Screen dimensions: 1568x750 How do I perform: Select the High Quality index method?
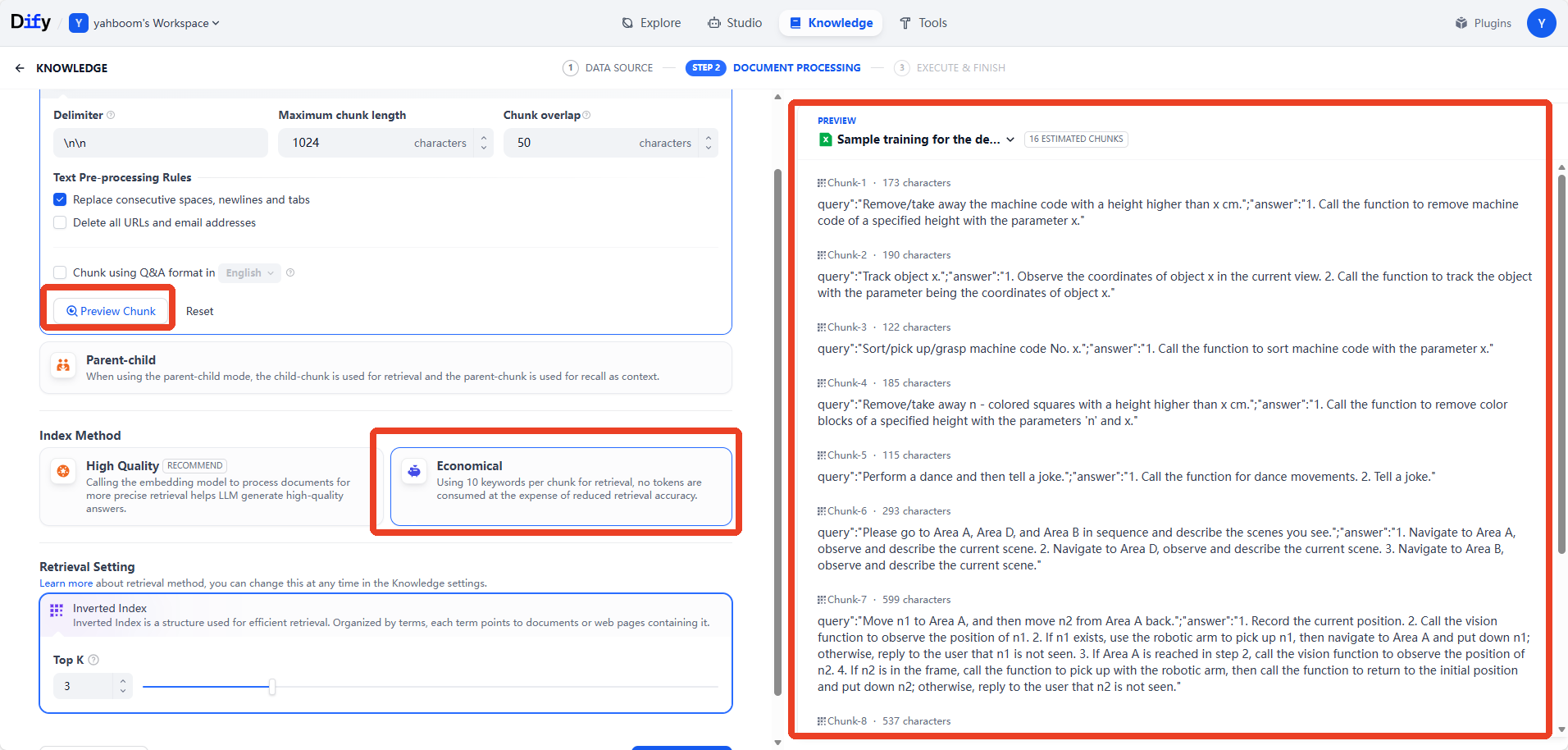[x=211, y=487]
